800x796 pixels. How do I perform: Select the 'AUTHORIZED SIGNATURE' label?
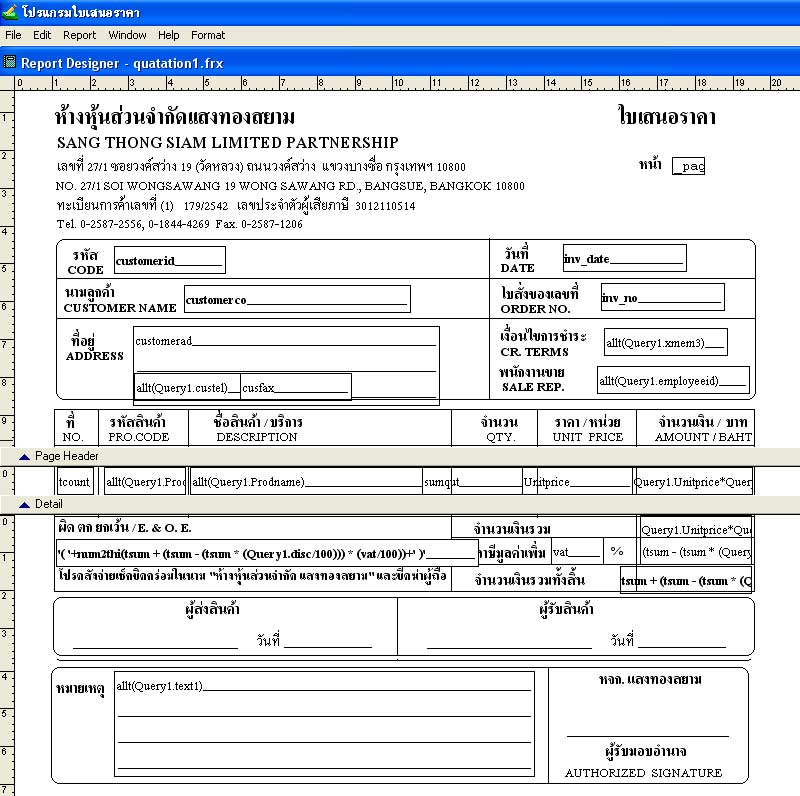click(643, 773)
